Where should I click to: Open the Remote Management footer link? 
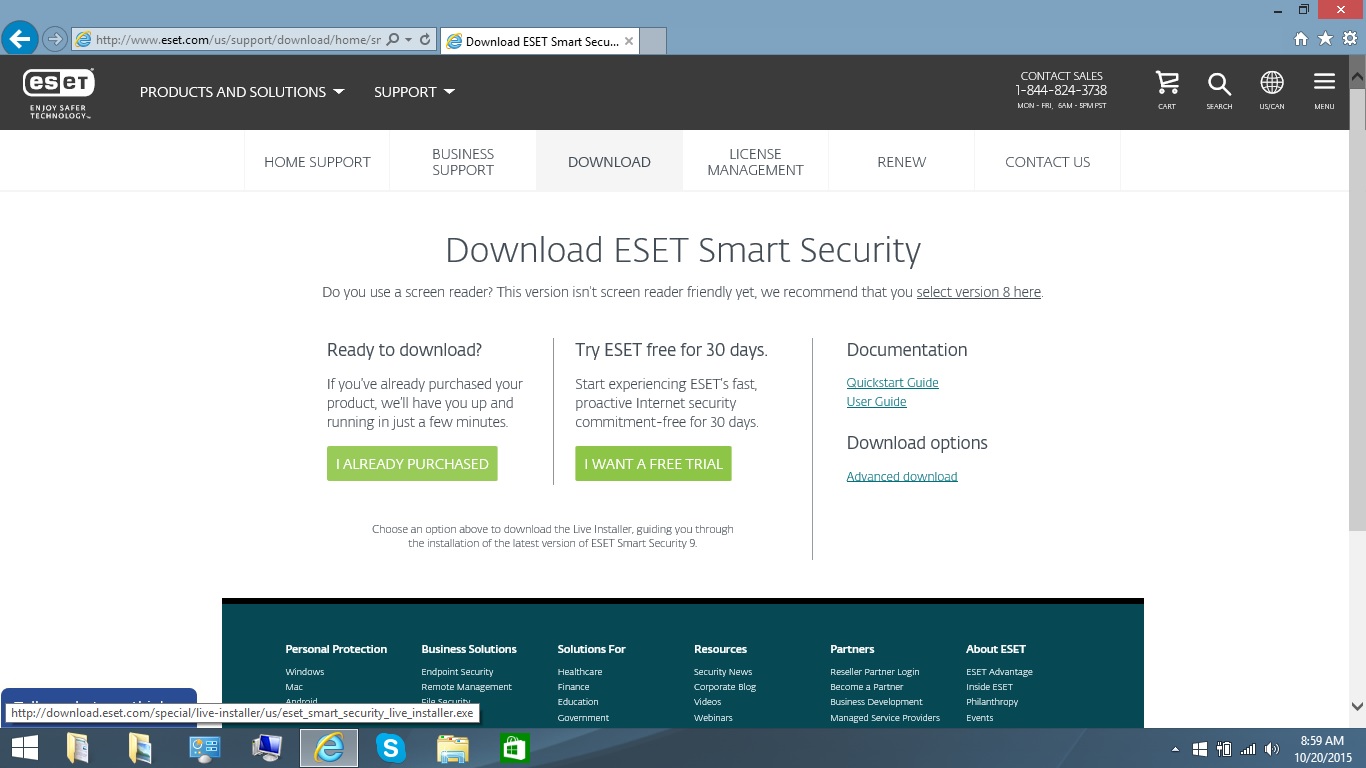(466, 687)
